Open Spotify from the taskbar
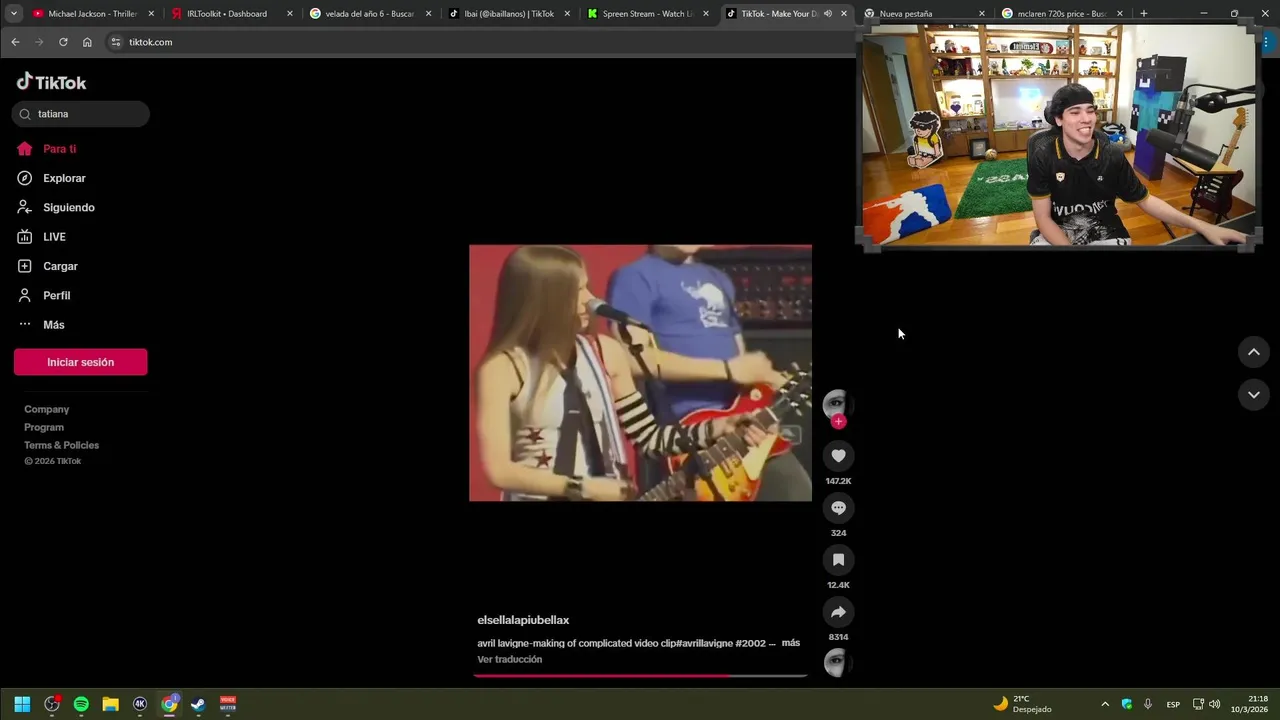 tap(81, 704)
